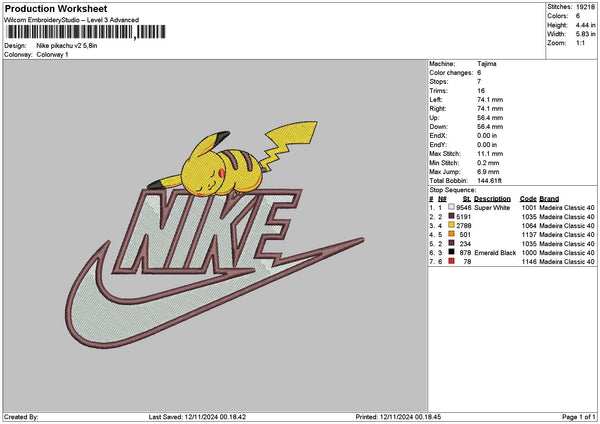
Task: Click the barcode under the worksheet title
Action: click(86, 32)
